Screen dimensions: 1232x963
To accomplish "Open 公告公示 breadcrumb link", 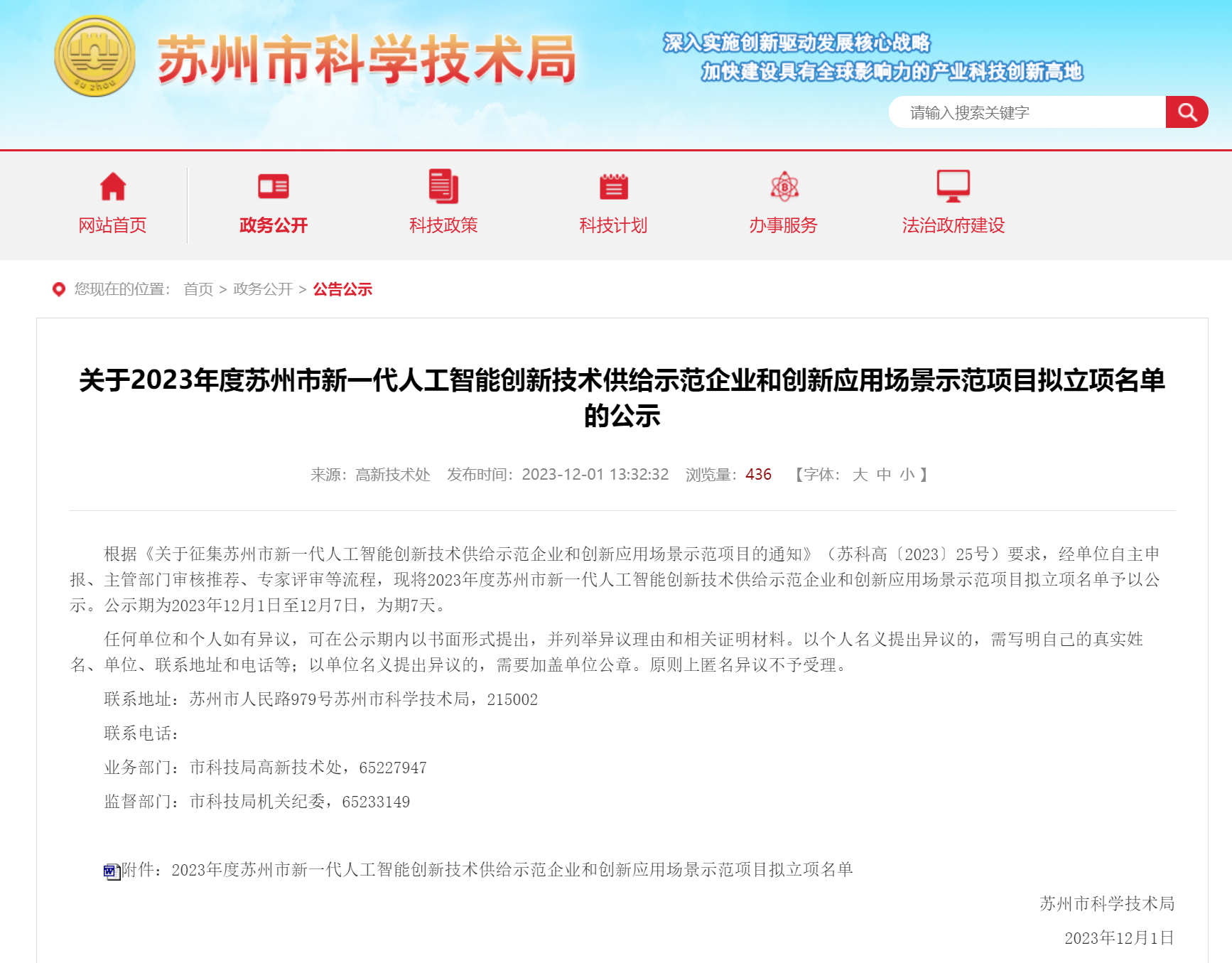I will 342,289.
